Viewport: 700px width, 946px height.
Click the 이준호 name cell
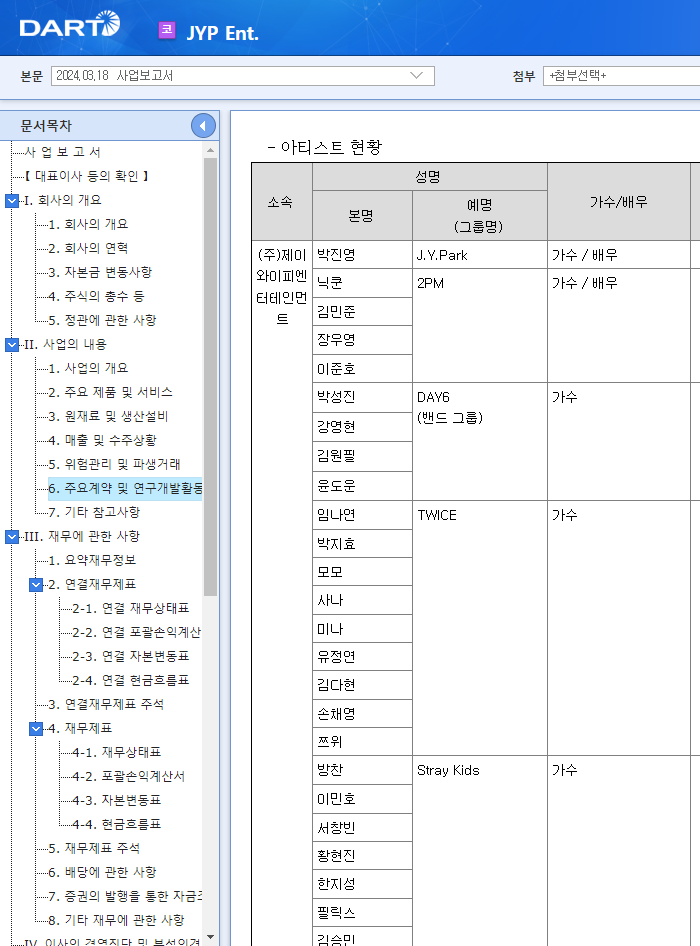(x=362, y=369)
